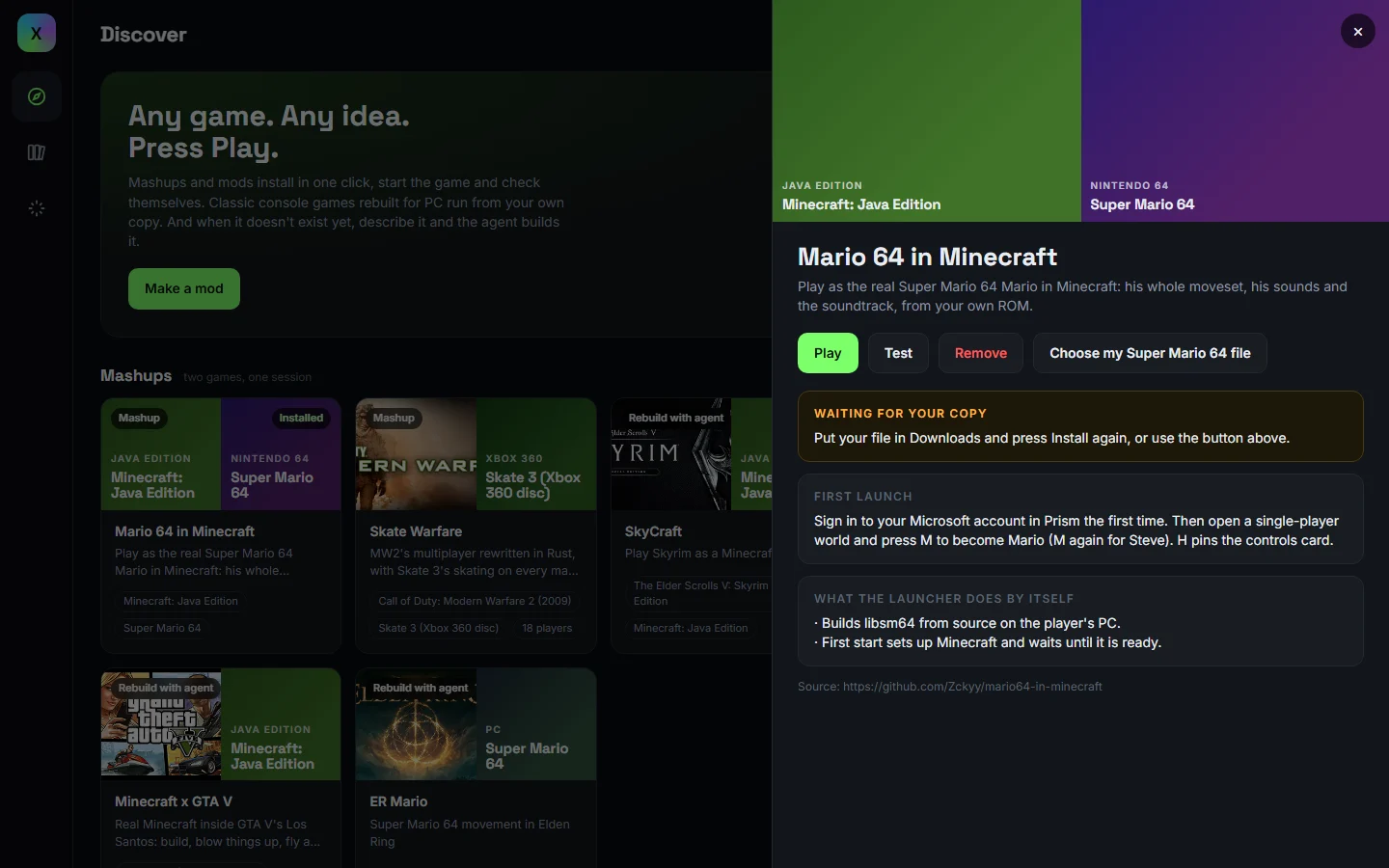The height and width of the screenshot is (868, 1389).
Task: Open the Minecraft x GTA V card
Action: point(221,767)
